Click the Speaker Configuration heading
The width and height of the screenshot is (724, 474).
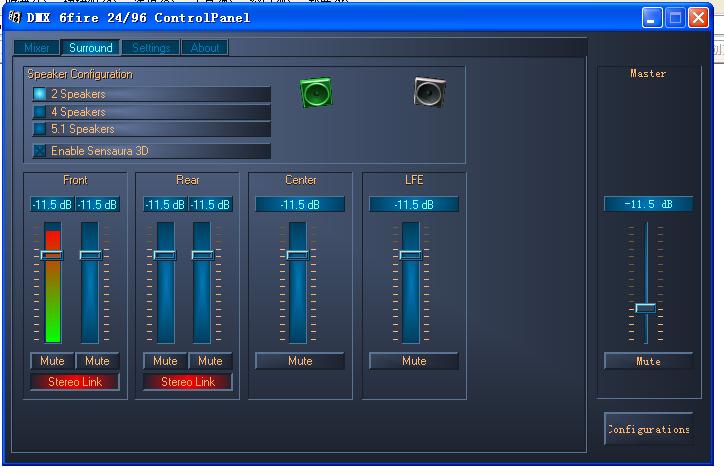tap(80, 74)
